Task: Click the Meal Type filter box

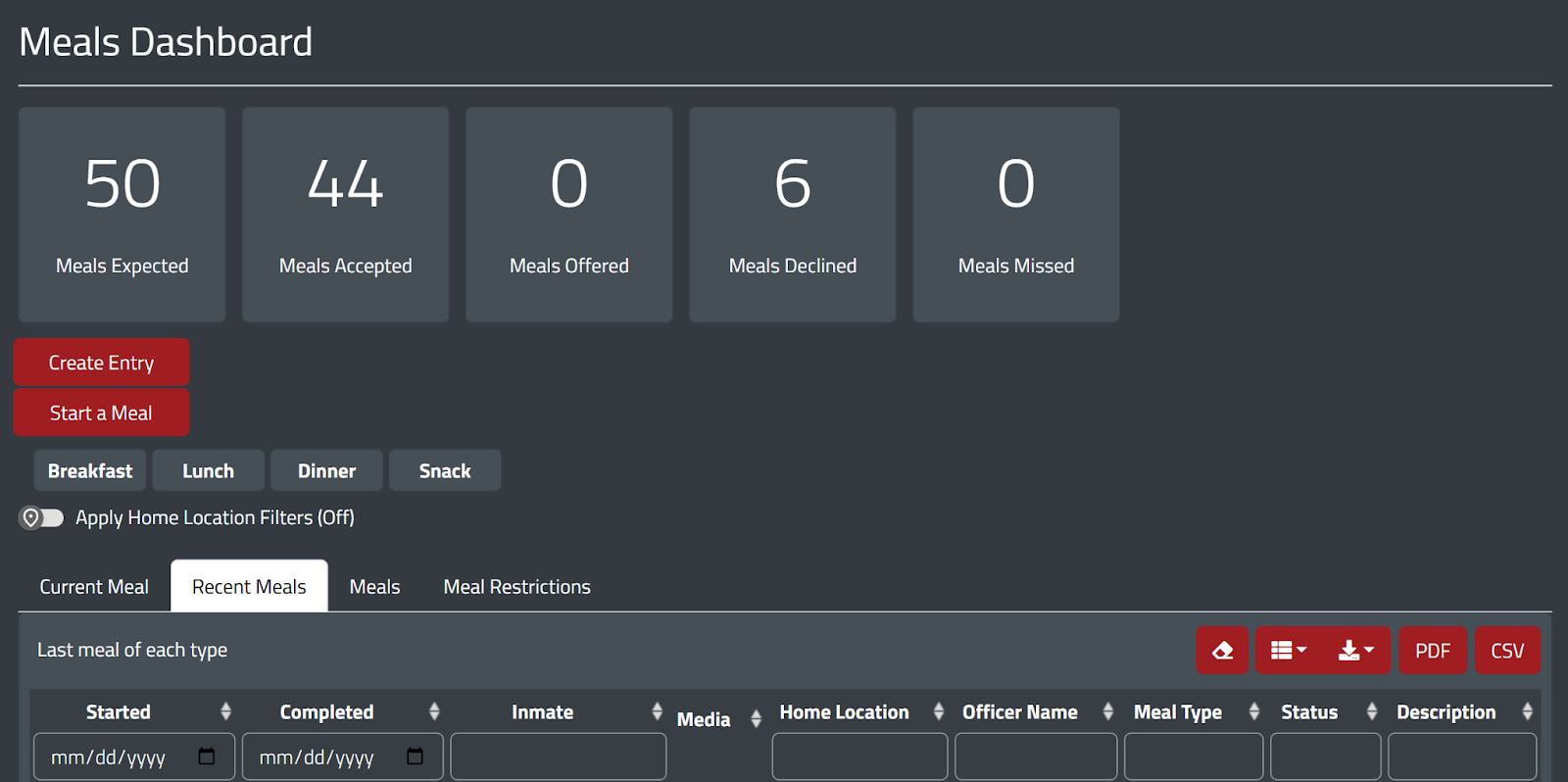Action: [1194, 757]
